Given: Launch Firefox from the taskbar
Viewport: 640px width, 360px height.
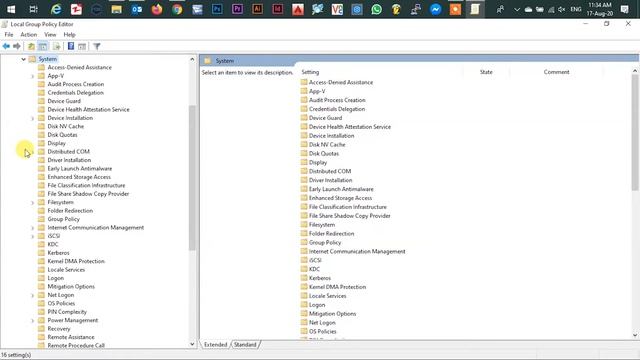Looking at the screenshot, I should 157,9.
